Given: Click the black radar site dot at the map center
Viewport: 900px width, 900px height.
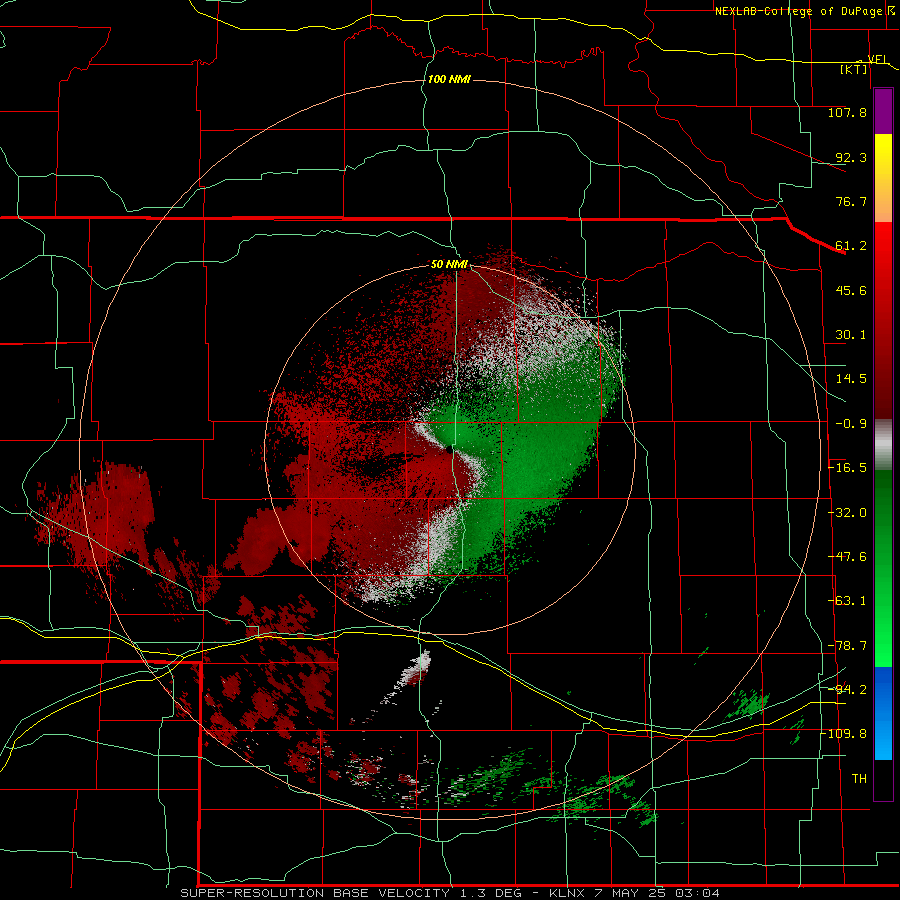Looking at the screenshot, I should [448, 451].
